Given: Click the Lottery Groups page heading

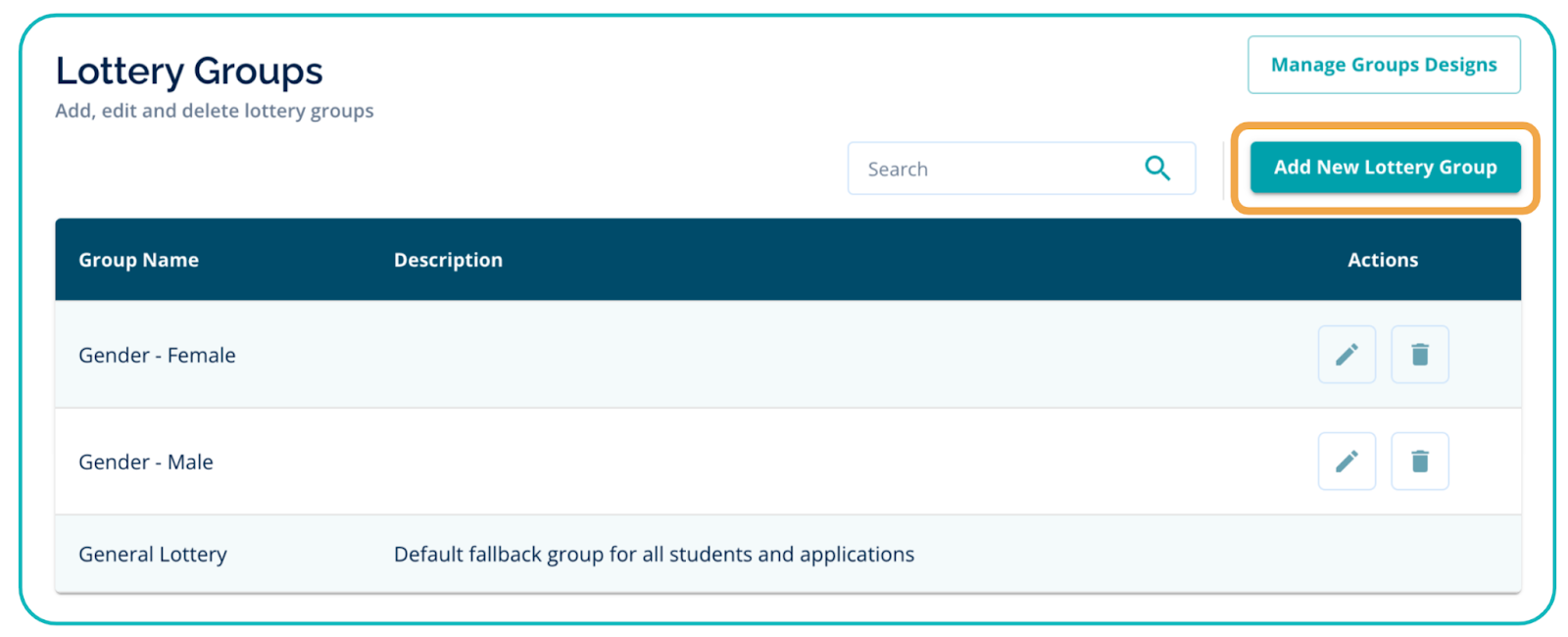Looking at the screenshot, I should [189, 72].
